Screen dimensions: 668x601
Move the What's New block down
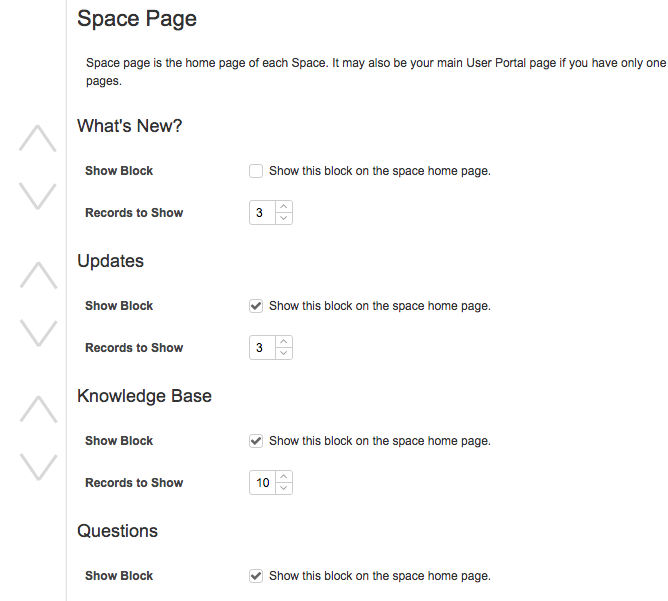(38, 196)
